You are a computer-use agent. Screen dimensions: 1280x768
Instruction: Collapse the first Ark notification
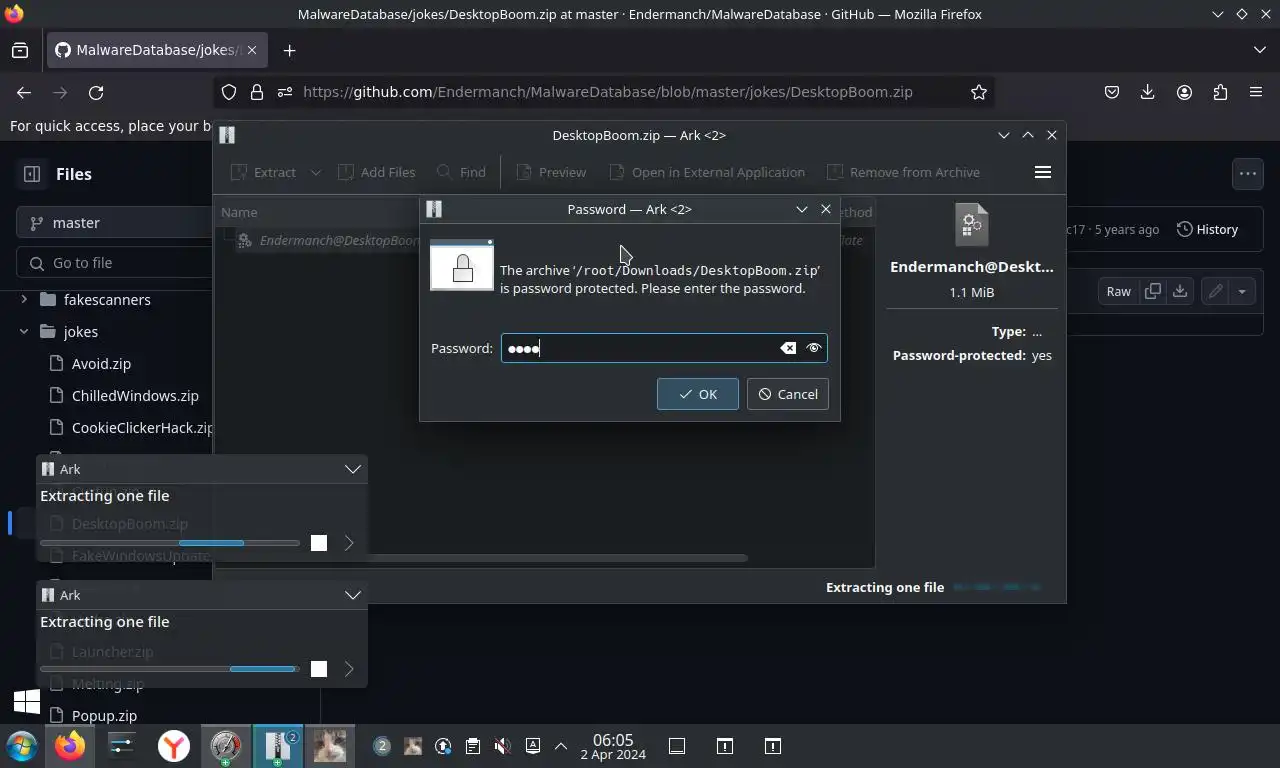pyautogui.click(x=353, y=469)
